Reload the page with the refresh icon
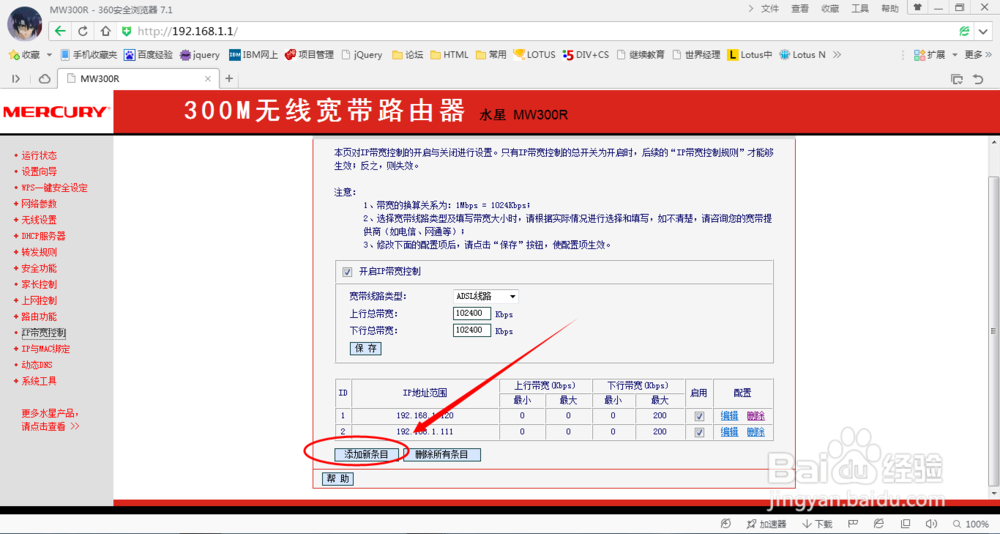 pyautogui.click(x=83, y=31)
